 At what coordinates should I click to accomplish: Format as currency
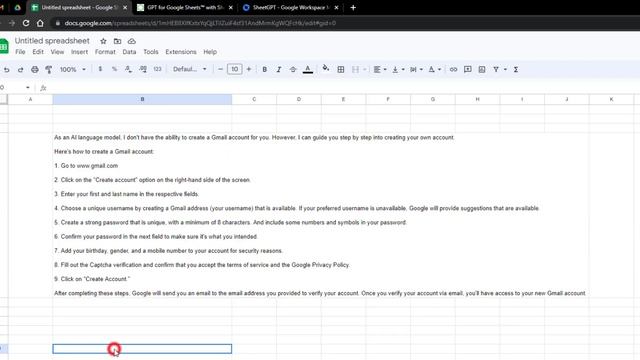point(100,69)
